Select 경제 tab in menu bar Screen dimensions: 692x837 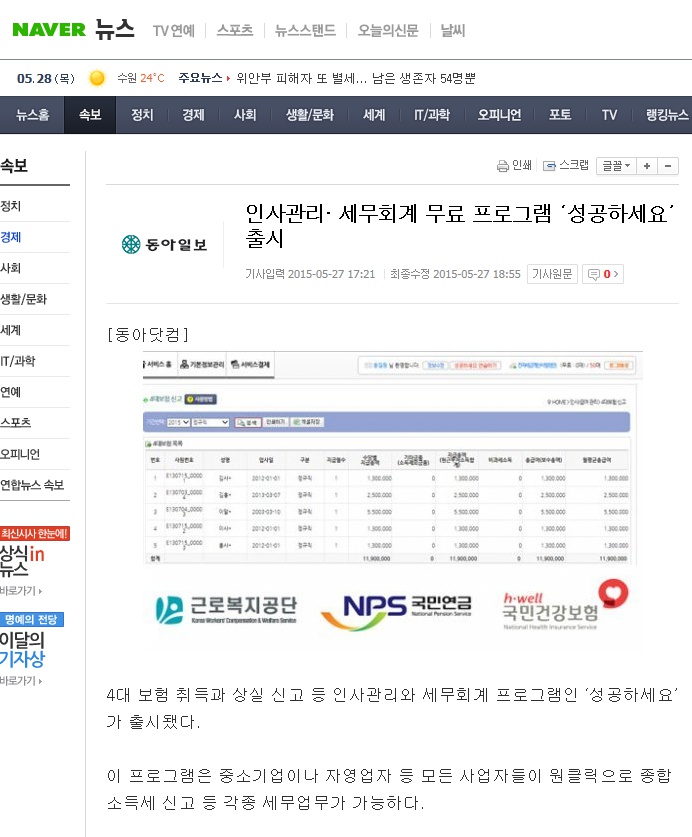[193, 115]
